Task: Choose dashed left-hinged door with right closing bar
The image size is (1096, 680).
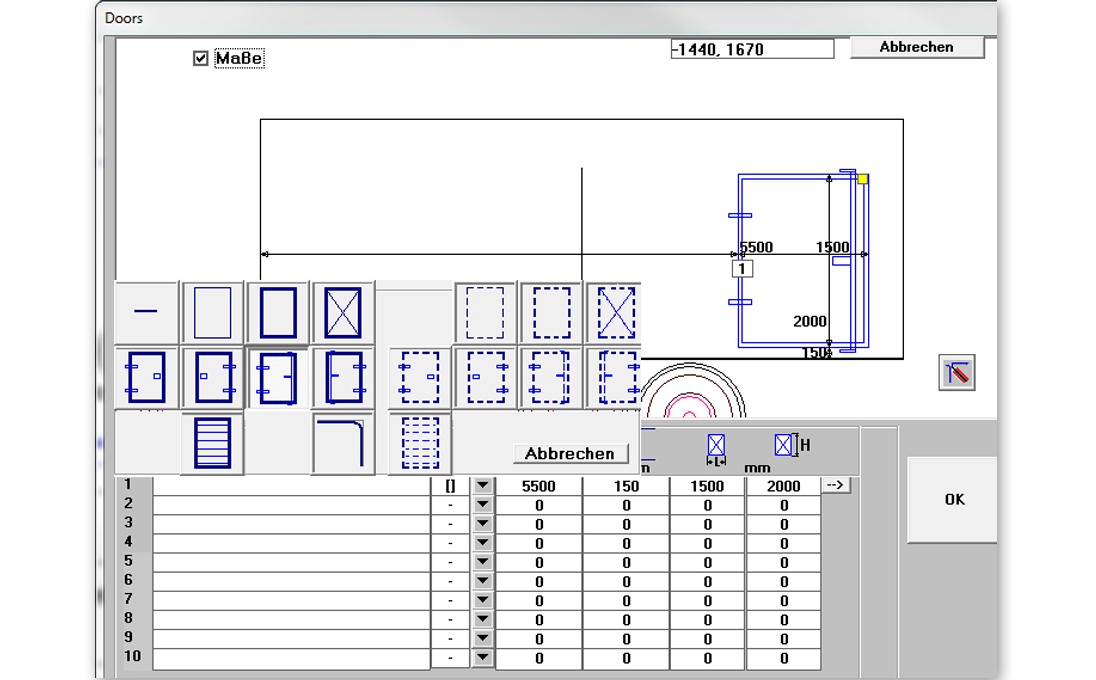Action: click(x=551, y=377)
